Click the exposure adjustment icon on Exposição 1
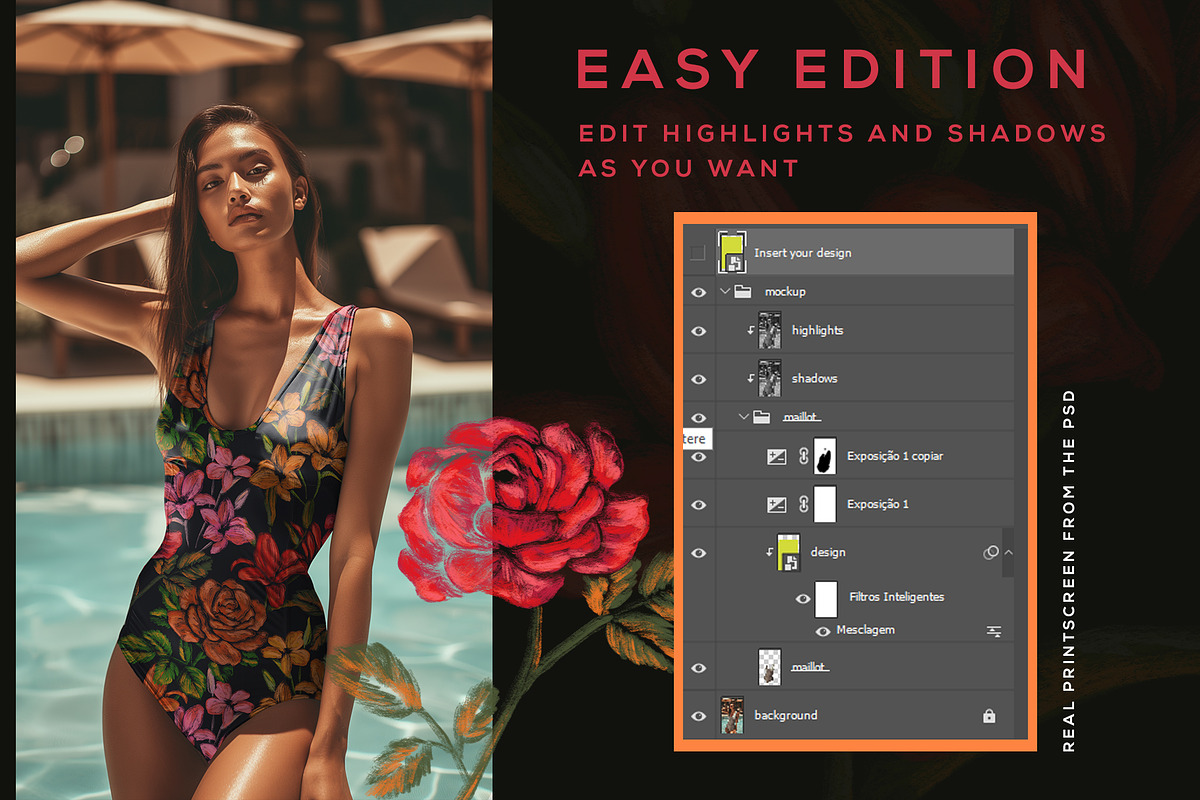 coord(776,505)
